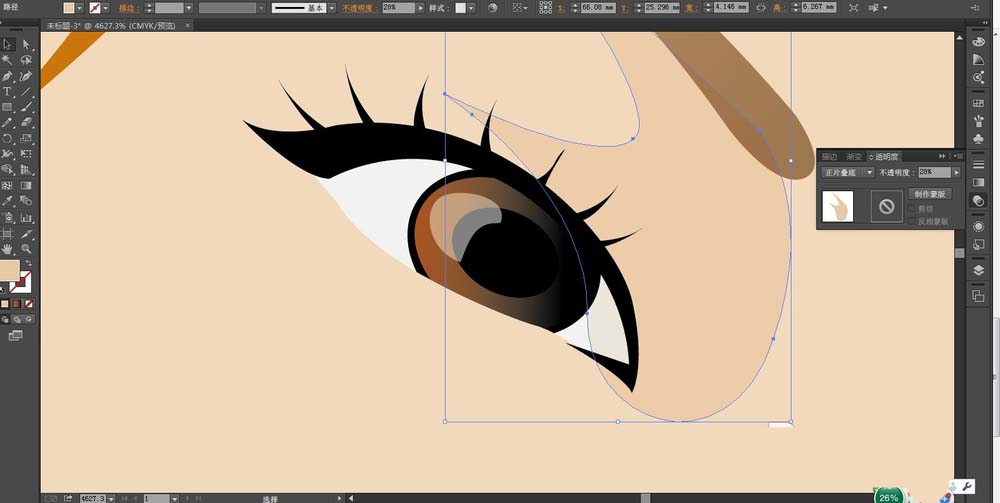Click the 制作蒙版 make mask button
The image size is (1000, 503).
click(x=929, y=194)
